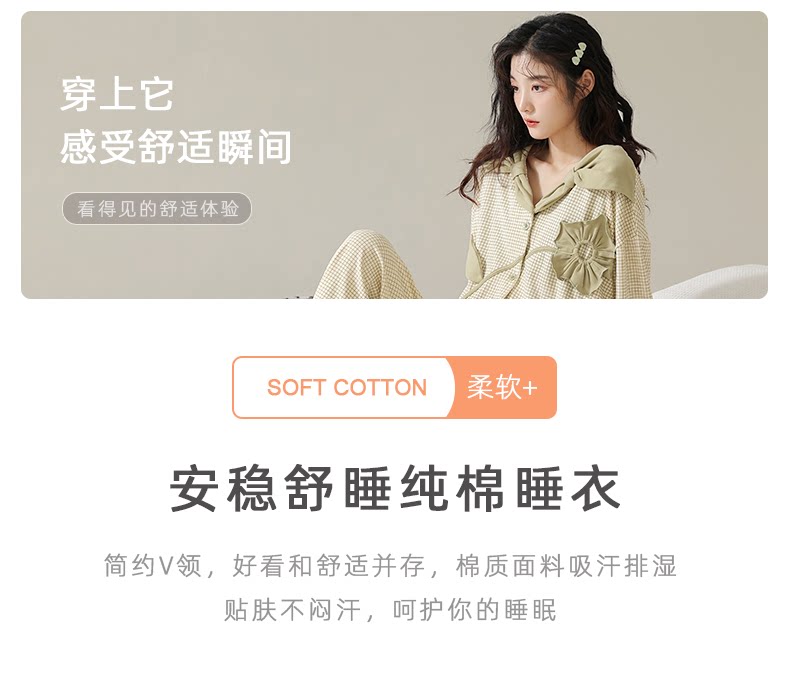Click the white pillow at the banner's corner
This screenshot has width=790, height=675.
click(x=715, y=282)
